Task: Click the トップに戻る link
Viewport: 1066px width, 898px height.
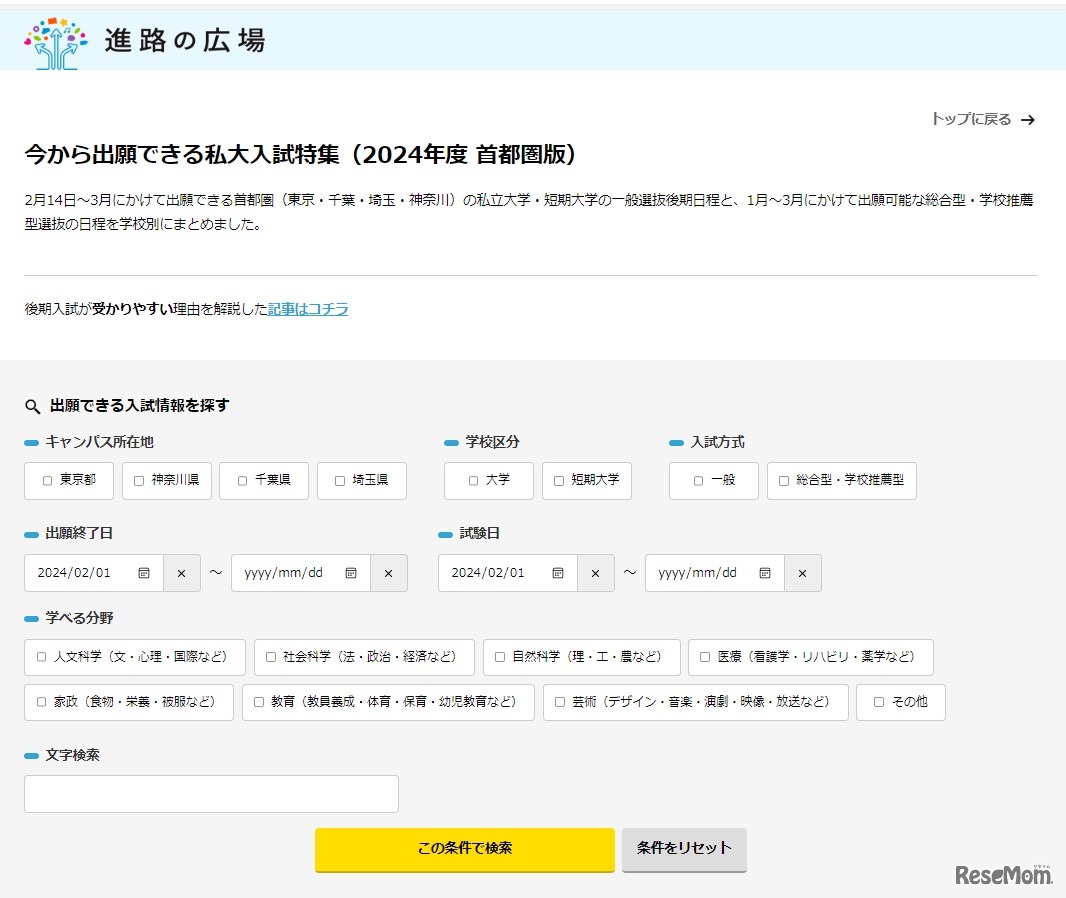Action: coord(972,119)
